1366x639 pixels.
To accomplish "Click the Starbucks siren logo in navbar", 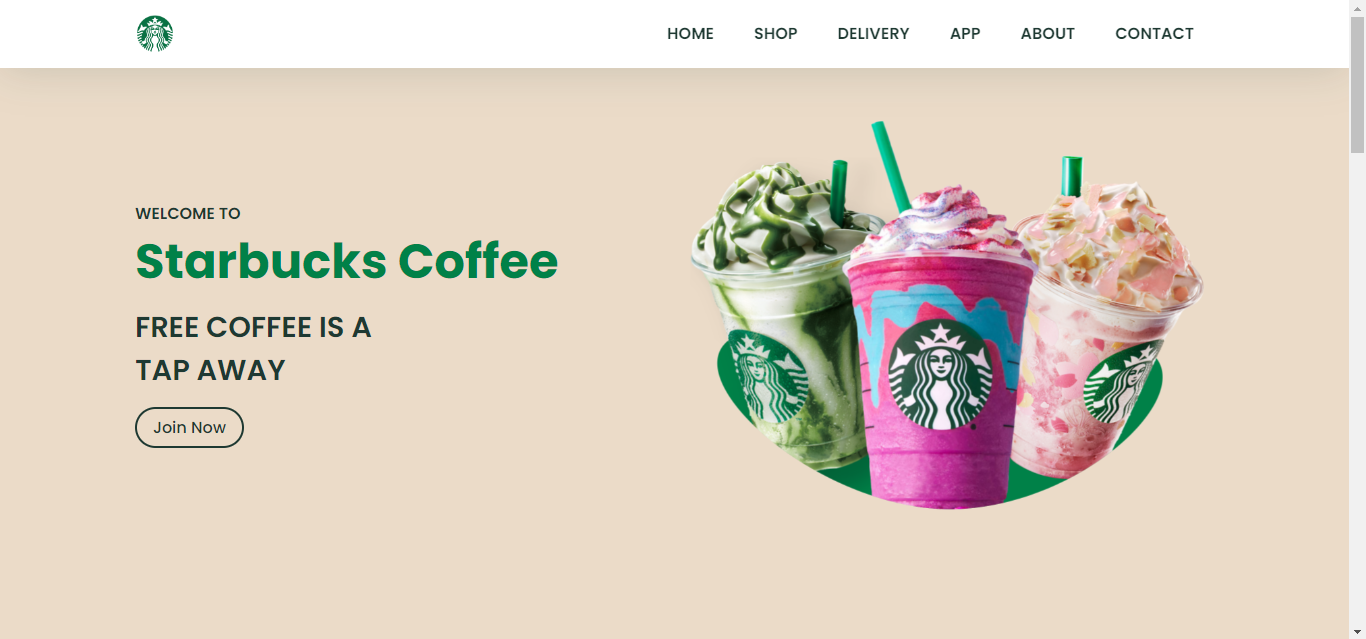I will pos(155,33).
